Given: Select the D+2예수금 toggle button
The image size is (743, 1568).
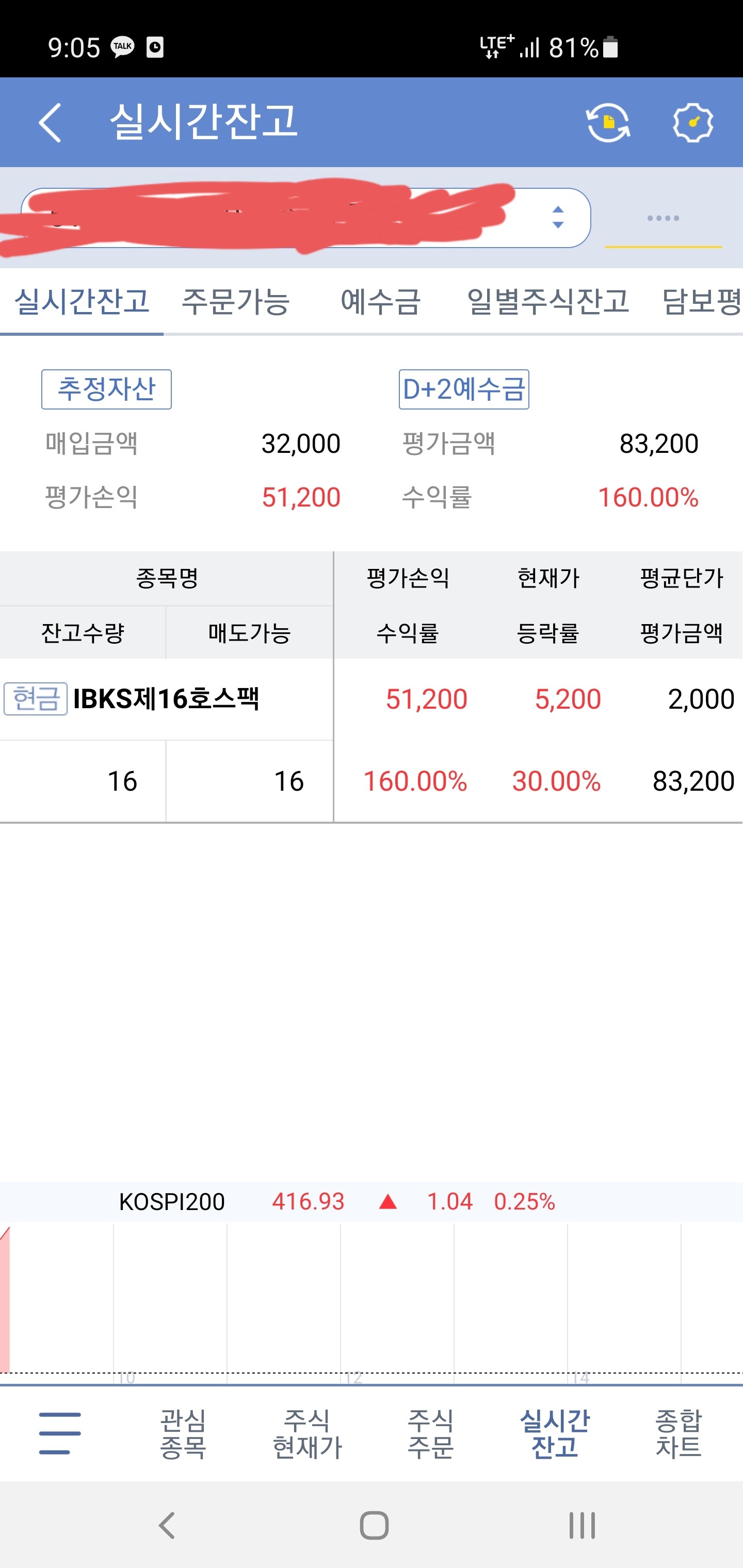Looking at the screenshot, I should [464, 389].
